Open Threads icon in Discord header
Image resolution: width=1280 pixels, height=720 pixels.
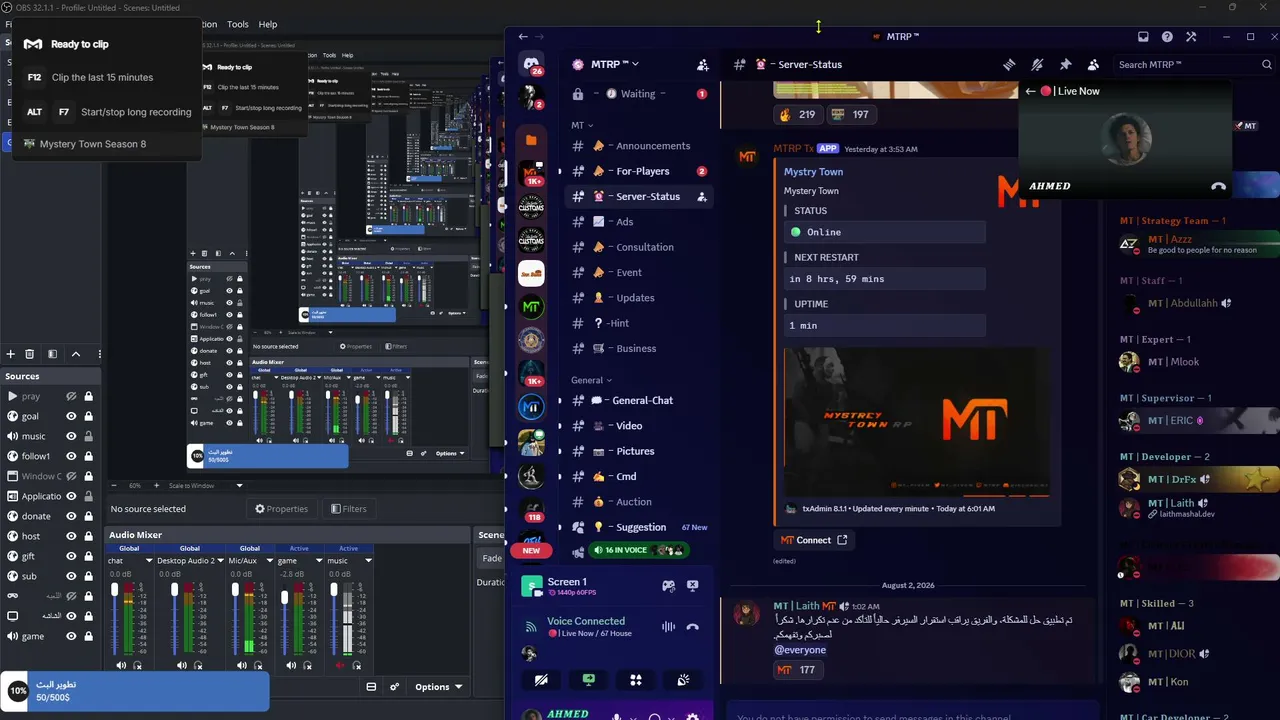coord(1009,64)
